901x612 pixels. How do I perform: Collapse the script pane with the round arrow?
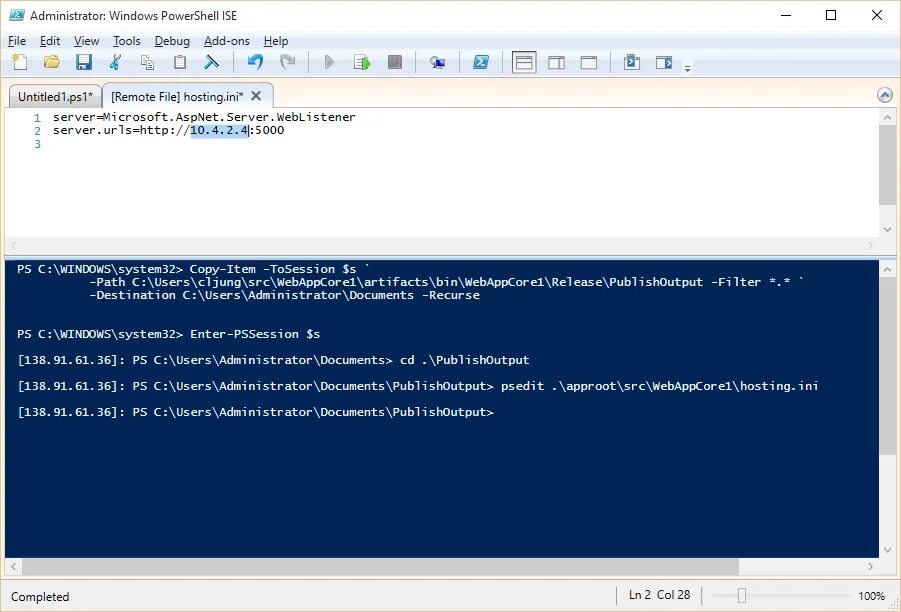tap(885, 95)
